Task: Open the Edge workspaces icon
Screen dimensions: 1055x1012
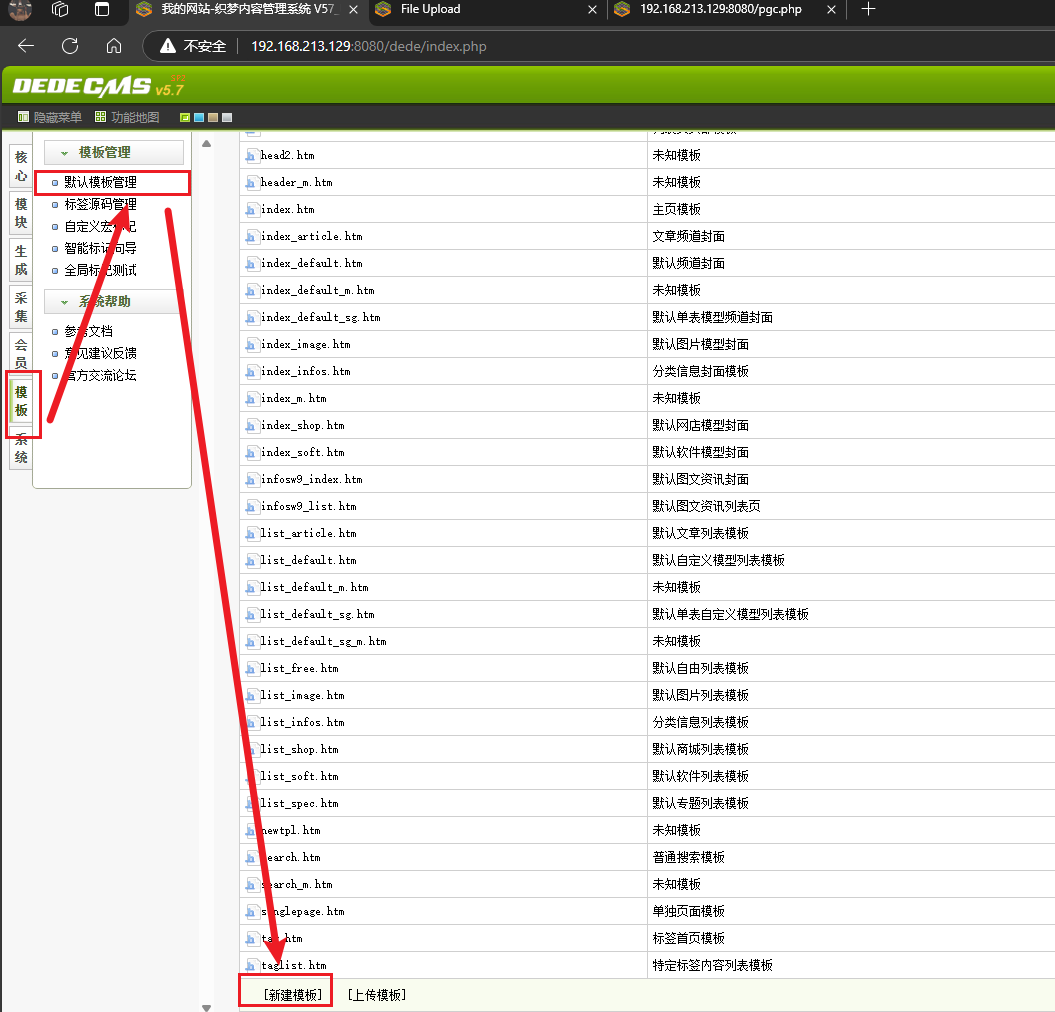Action: [x=60, y=10]
